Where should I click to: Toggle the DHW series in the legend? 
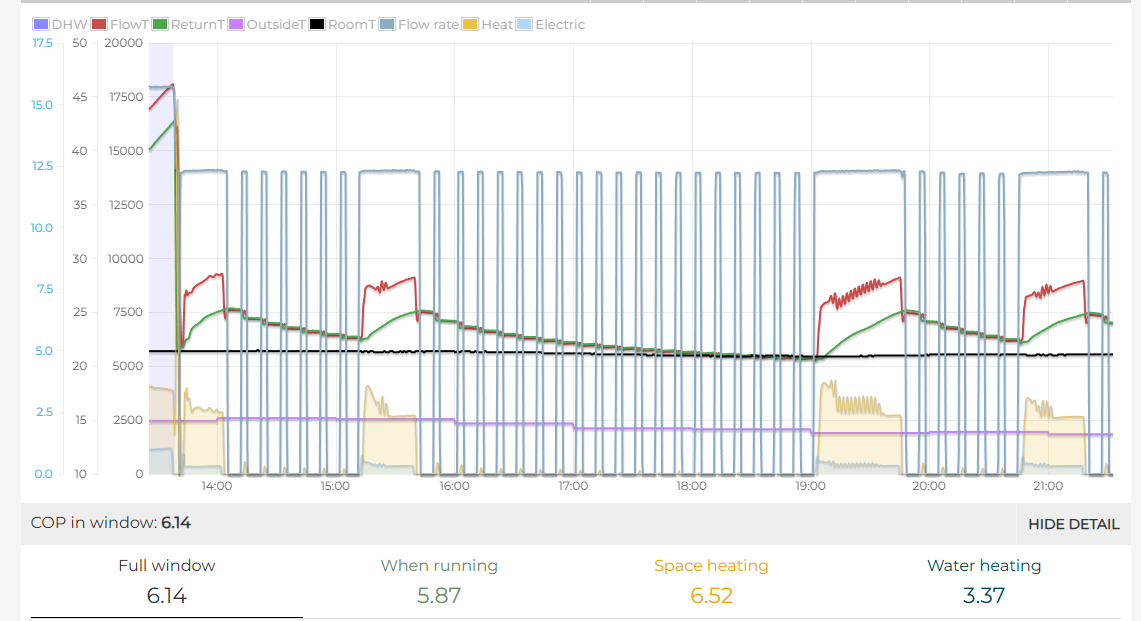pos(60,24)
